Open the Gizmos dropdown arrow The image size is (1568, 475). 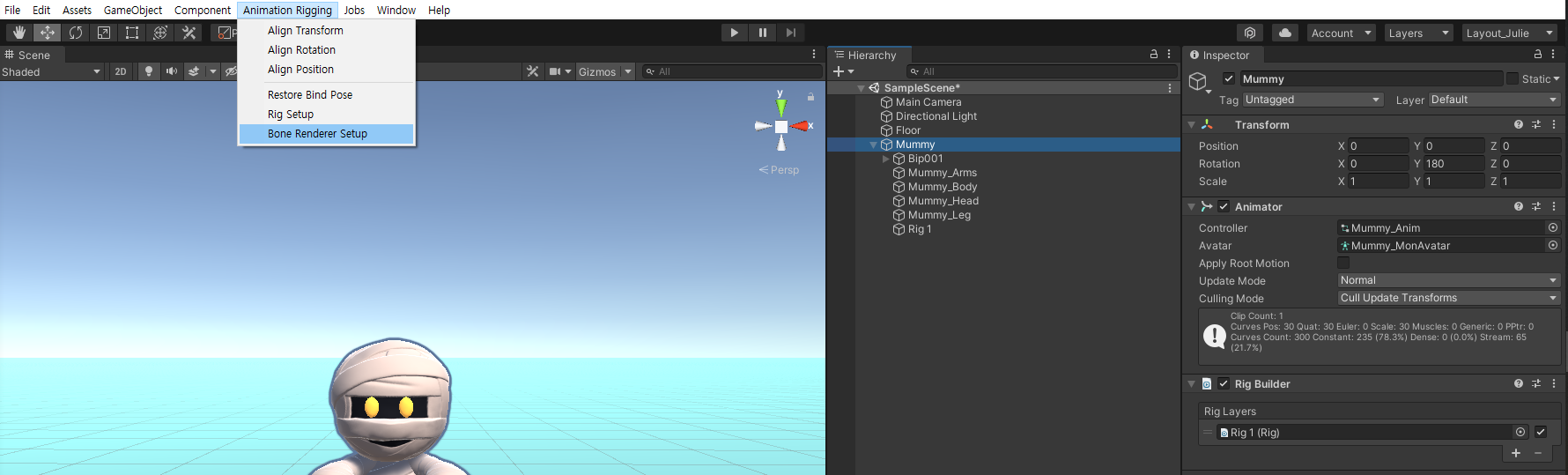628,71
